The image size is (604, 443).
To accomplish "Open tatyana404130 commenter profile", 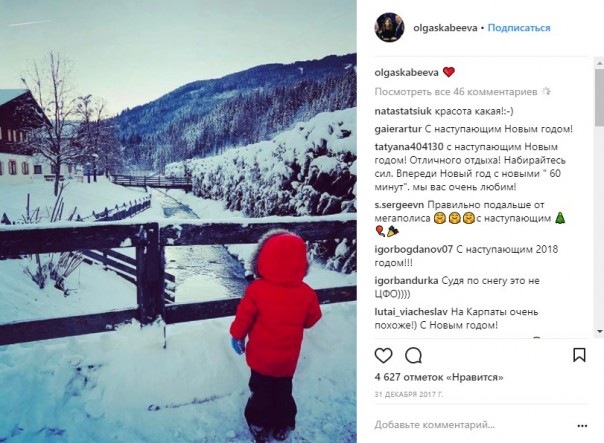I will tap(409, 147).
